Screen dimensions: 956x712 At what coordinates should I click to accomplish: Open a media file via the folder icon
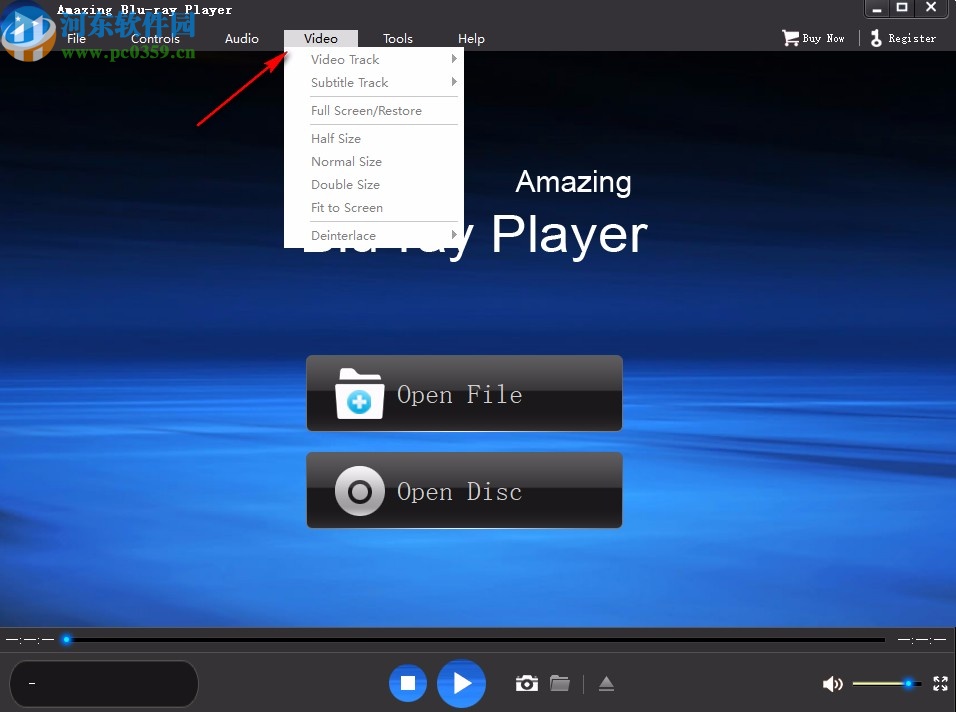point(560,683)
